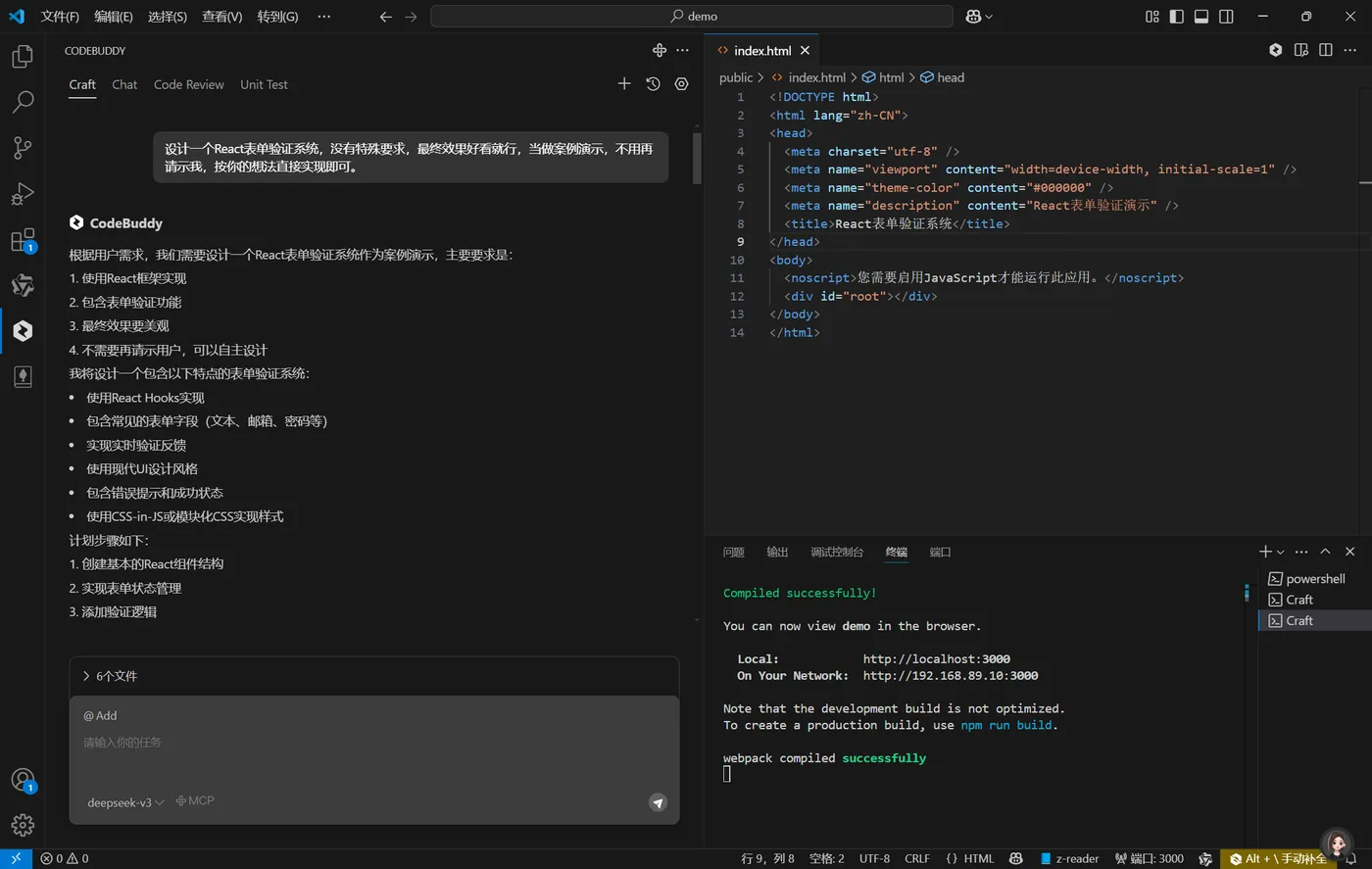Open the new terminal launch profile dropdown

tap(1281, 553)
